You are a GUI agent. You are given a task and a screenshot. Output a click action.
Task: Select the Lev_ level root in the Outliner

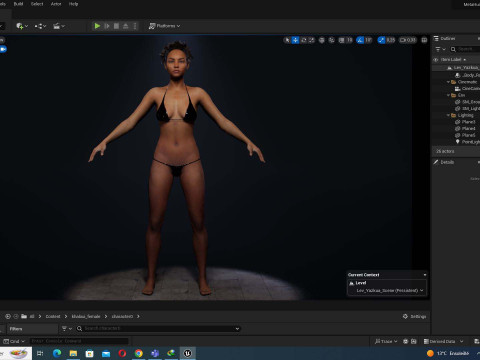coord(463,68)
